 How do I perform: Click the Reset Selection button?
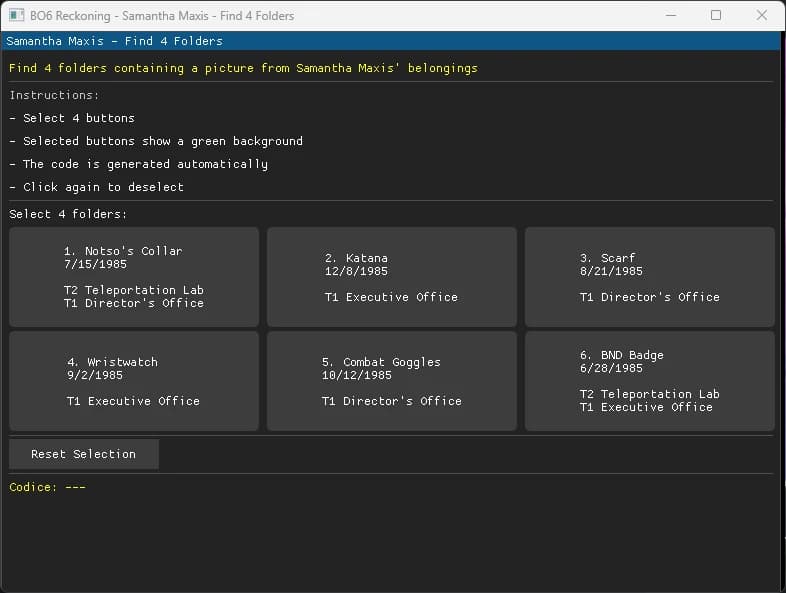[84, 454]
